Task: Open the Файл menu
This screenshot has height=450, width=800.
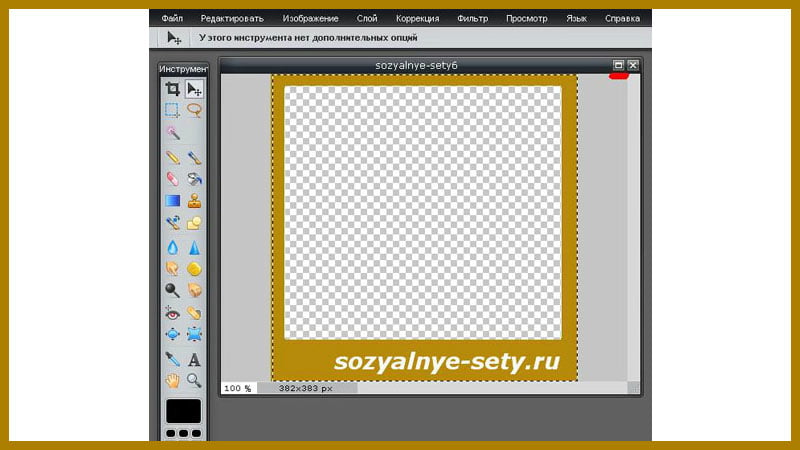Action: 172,18
